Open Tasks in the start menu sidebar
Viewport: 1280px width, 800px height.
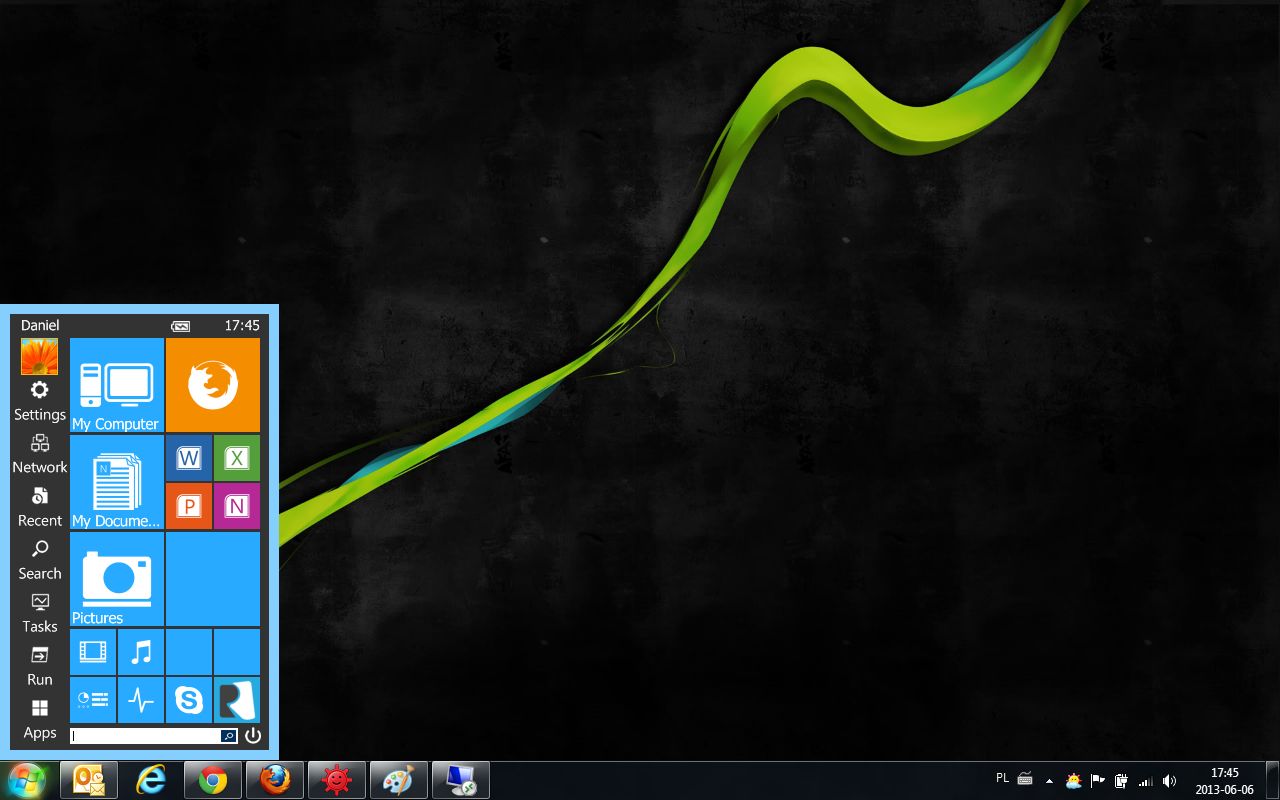(x=40, y=613)
